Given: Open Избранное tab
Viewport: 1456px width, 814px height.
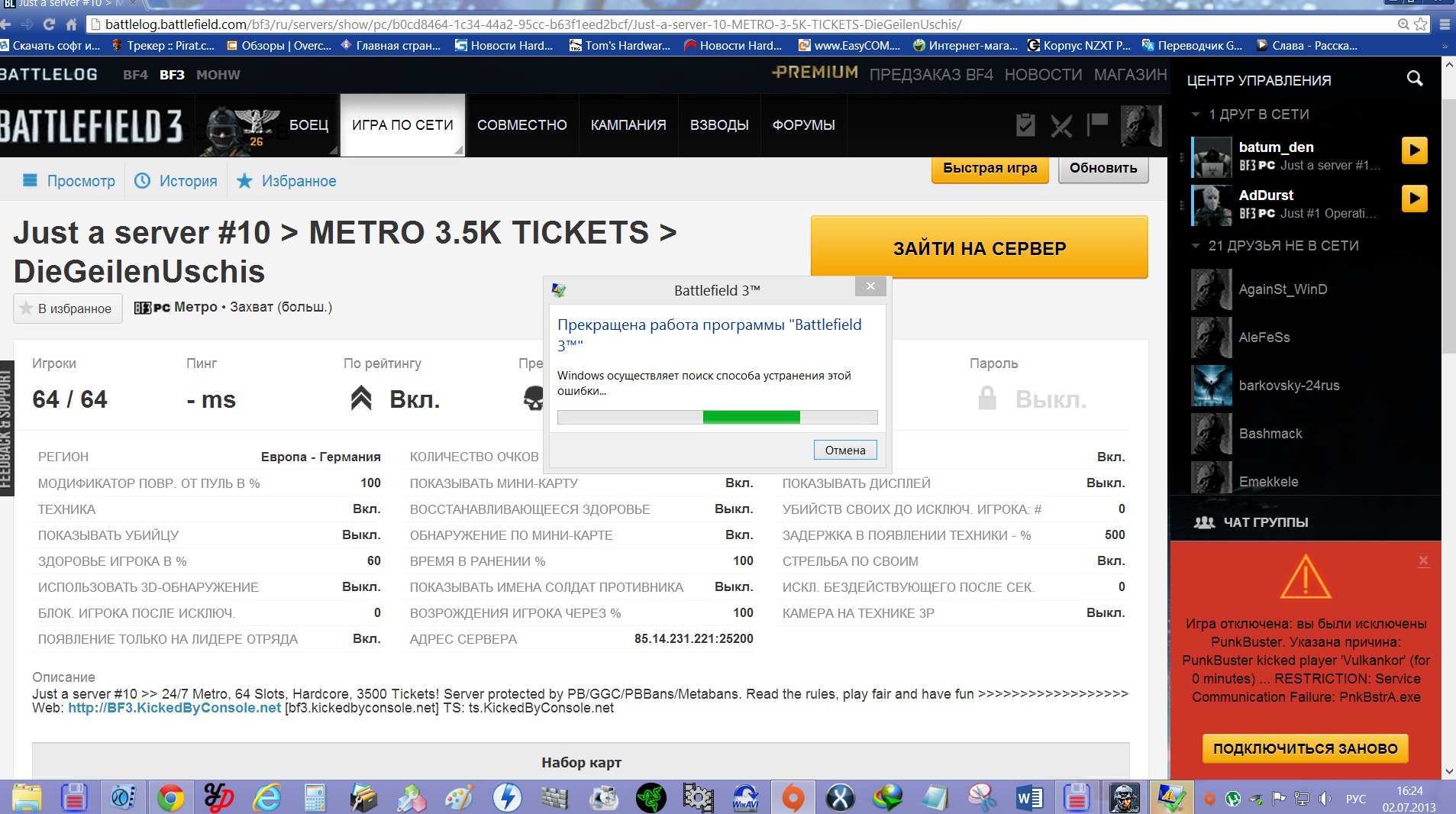Looking at the screenshot, I should pos(286,181).
